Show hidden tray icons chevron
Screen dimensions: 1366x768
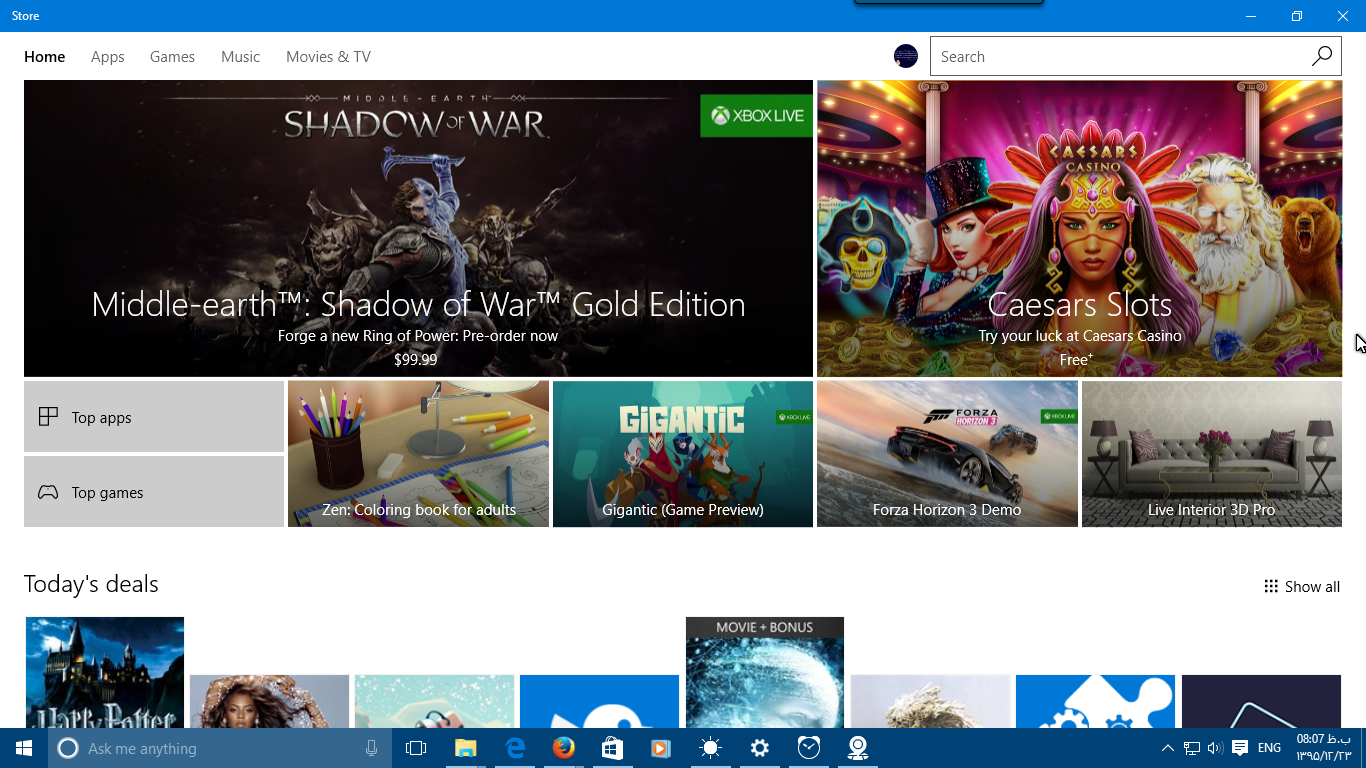[1167, 748]
